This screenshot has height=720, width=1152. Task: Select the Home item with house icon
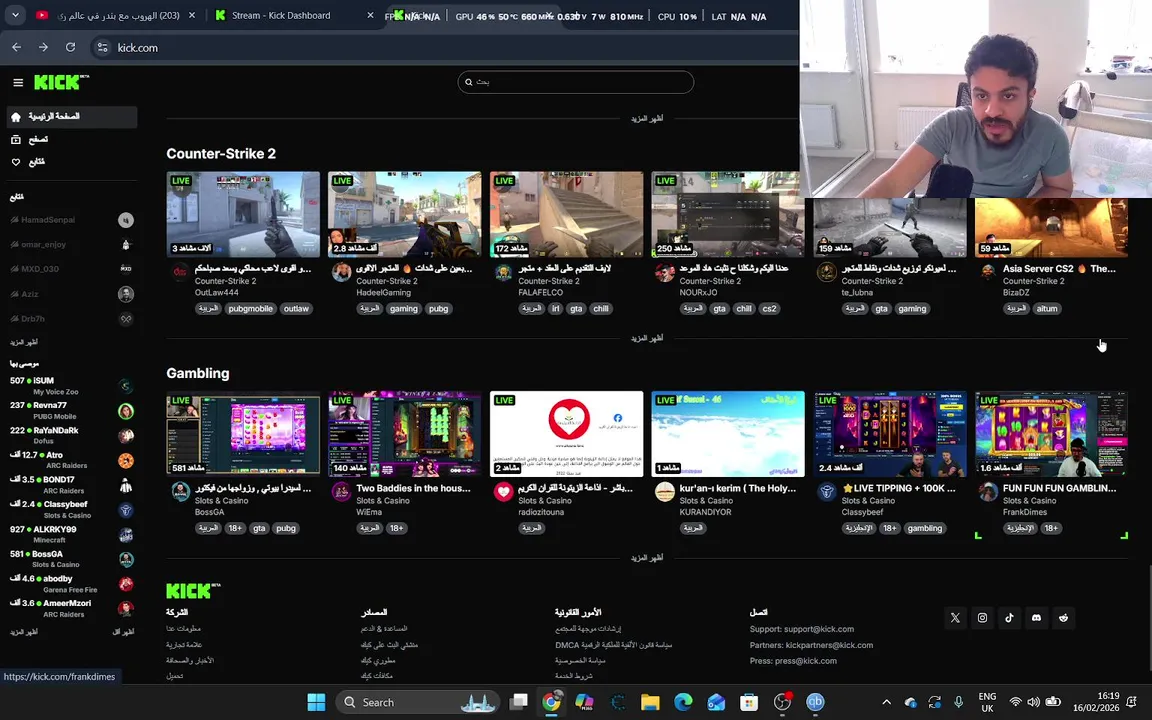point(71,117)
